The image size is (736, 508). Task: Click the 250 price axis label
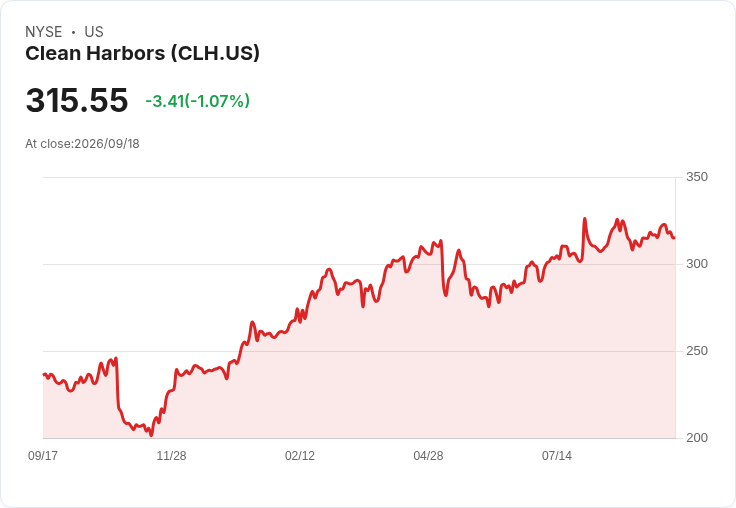pyautogui.click(x=697, y=351)
